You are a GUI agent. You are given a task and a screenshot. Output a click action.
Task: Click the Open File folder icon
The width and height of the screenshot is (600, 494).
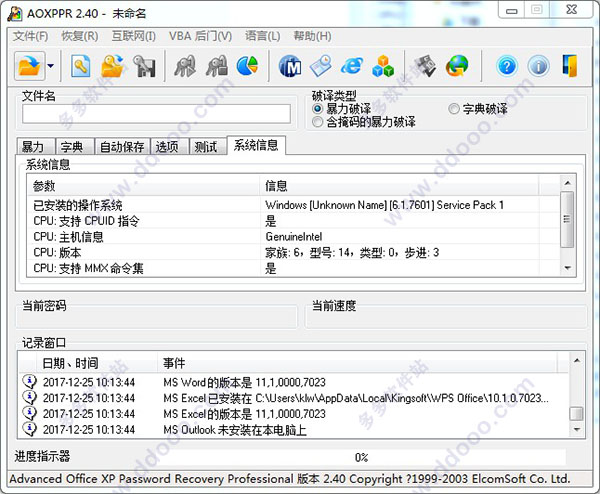(x=29, y=66)
